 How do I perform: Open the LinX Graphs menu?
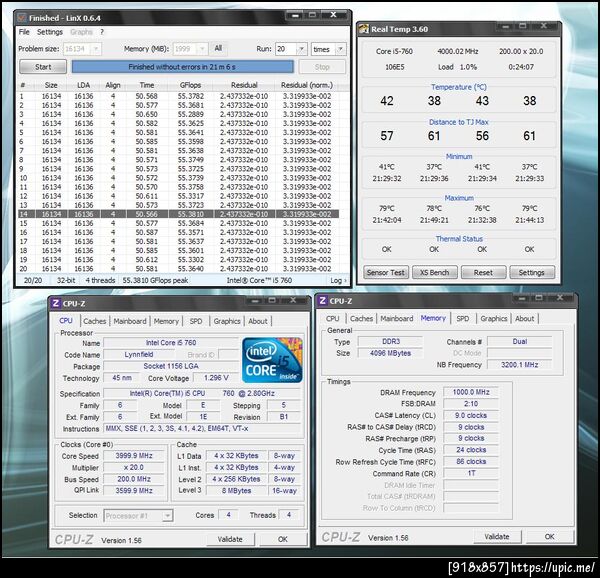tap(82, 32)
